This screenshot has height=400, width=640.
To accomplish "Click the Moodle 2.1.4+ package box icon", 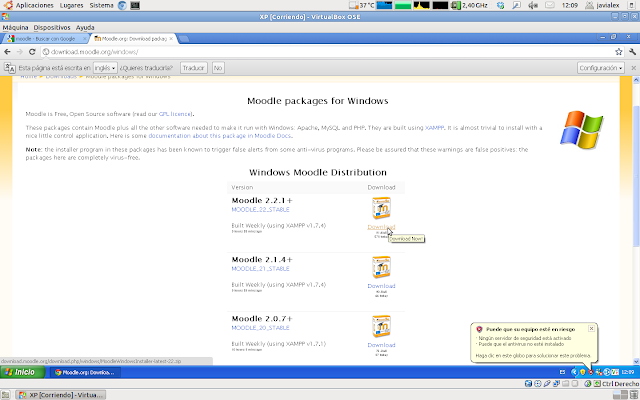I will (381, 267).
